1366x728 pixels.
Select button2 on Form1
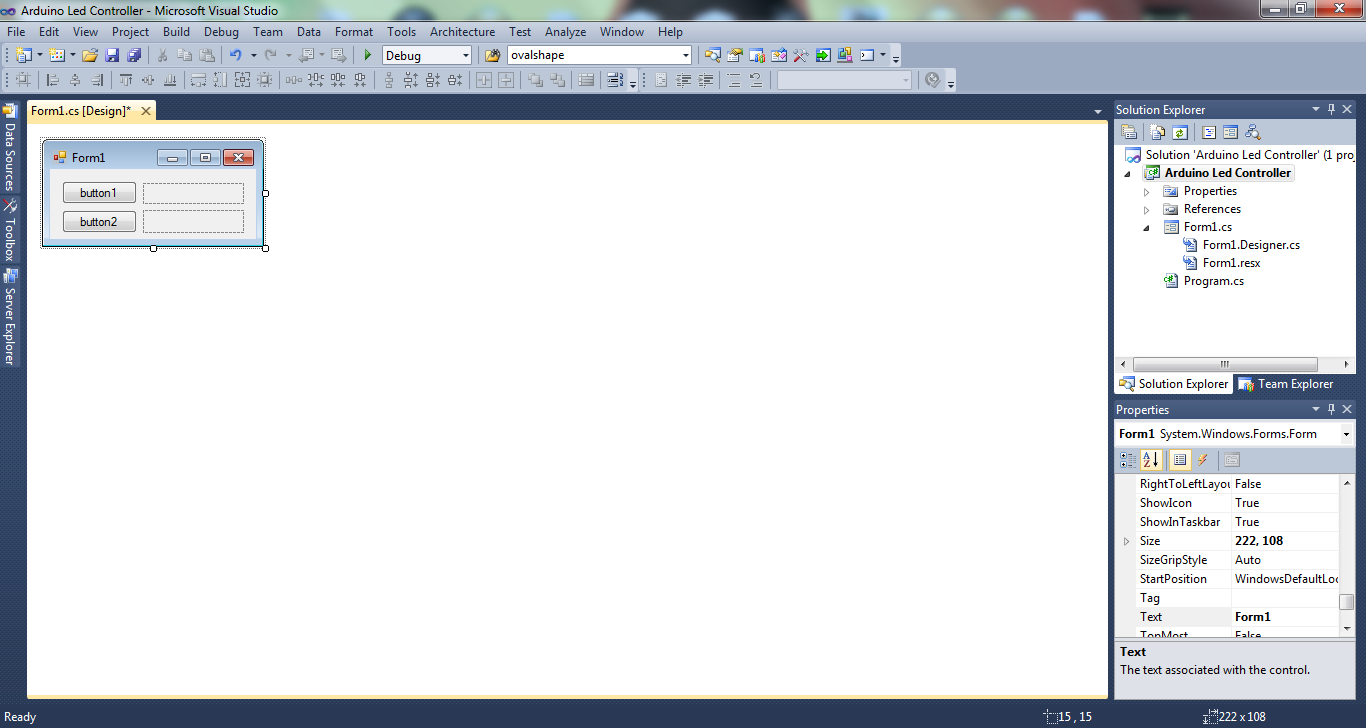pyautogui.click(x=99, y=222)
